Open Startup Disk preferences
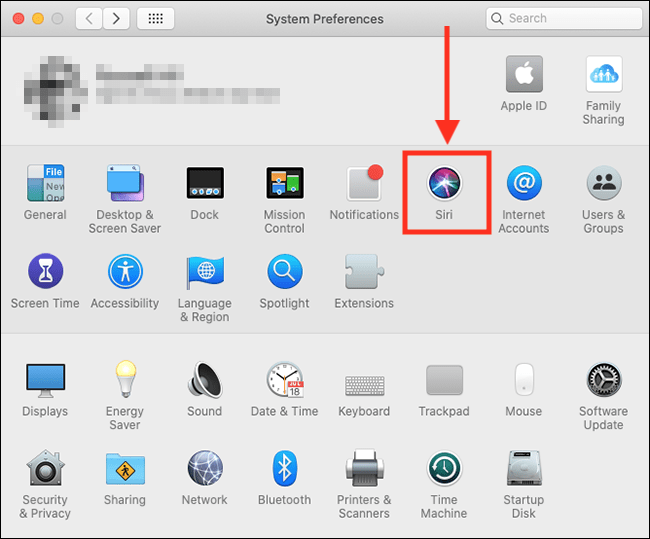This screenshot has width=650, height=539. [524, 468]
